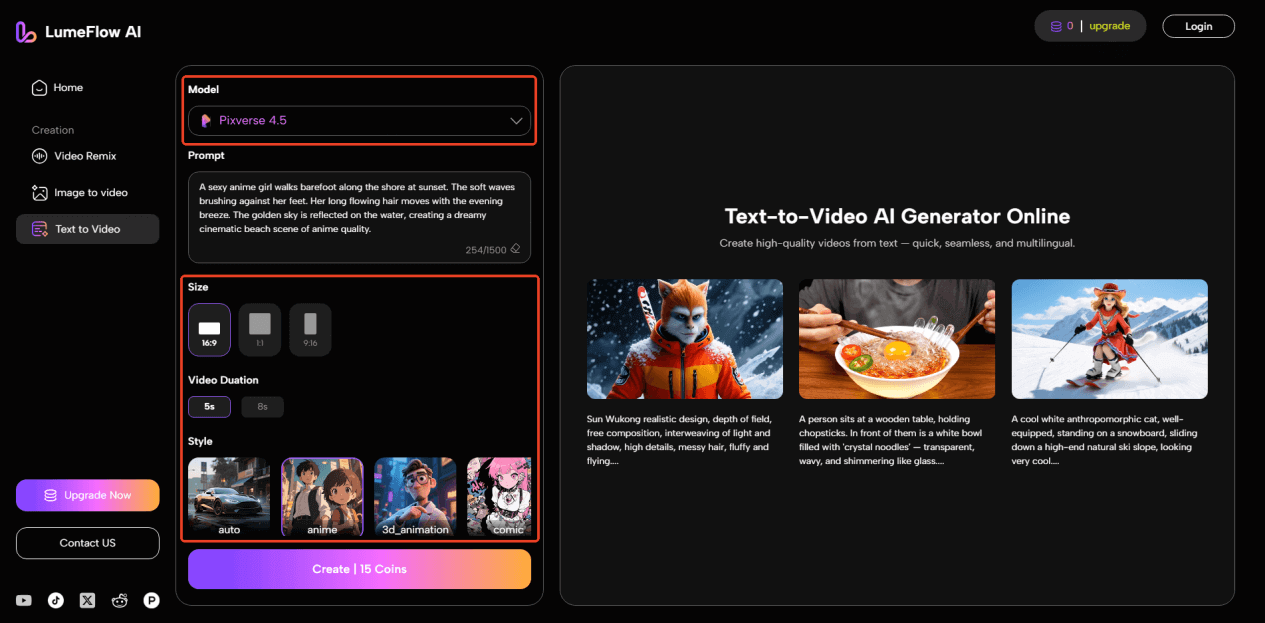Click the Upgrade Now button
1265x623 pixels.
pyautogui.click(x=87, y=495)
